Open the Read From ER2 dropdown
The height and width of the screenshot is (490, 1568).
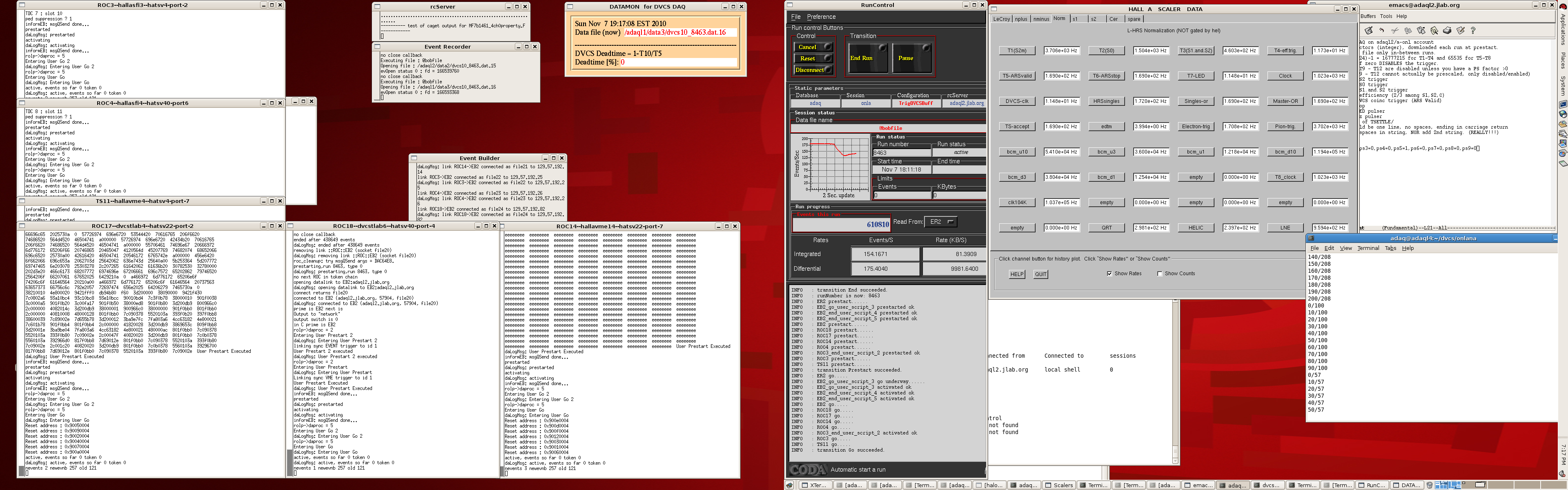[940, 222]
